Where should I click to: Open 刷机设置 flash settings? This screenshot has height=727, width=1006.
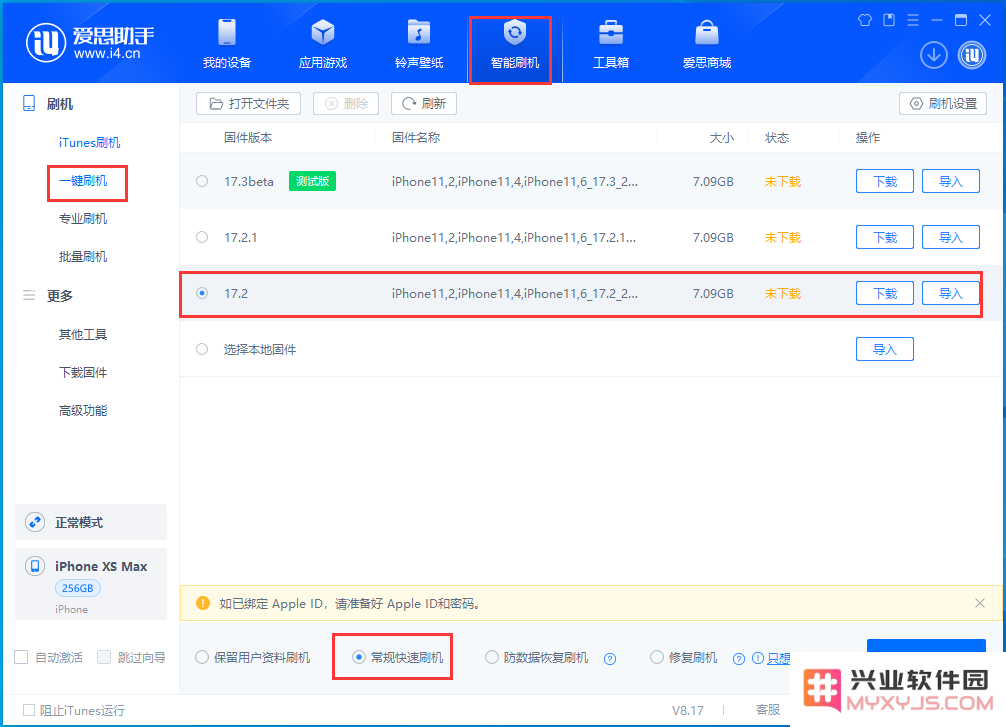click(x=943, y=103)
